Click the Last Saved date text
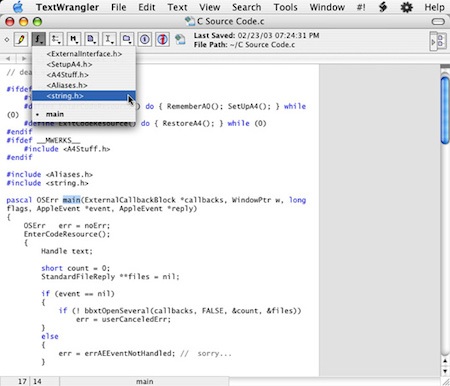450x386 pixels. click(x=256, y=35)
